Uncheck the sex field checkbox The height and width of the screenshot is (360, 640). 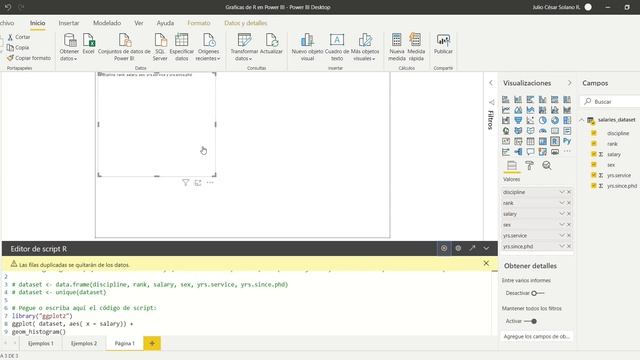pyautogui.click(x=594, y=164)
